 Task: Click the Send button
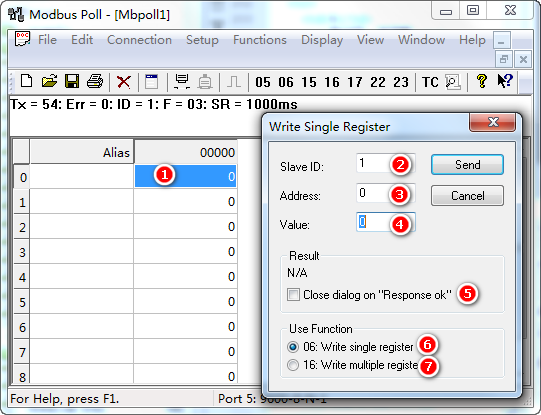click(467, 165)
